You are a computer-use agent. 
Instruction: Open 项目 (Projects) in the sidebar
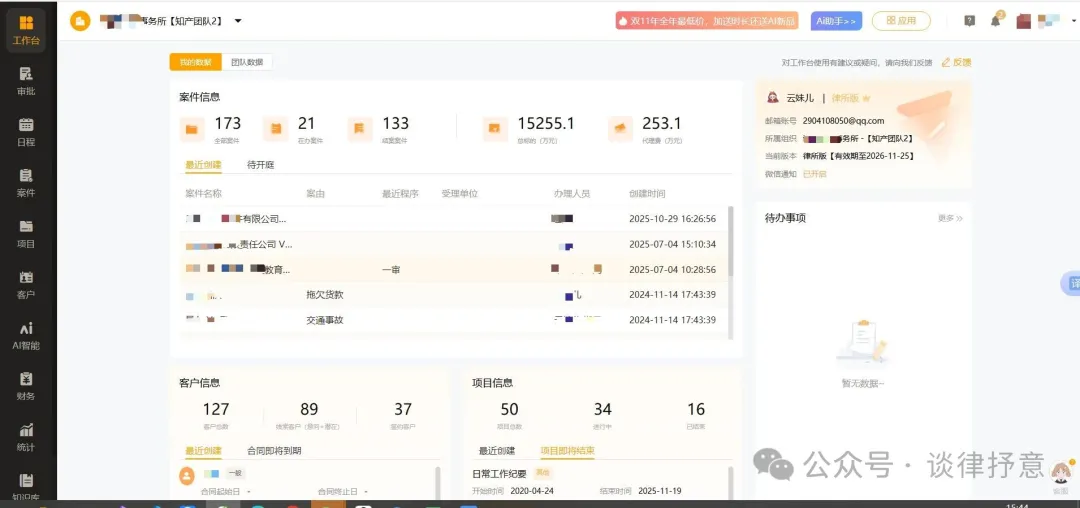point(26,233)
